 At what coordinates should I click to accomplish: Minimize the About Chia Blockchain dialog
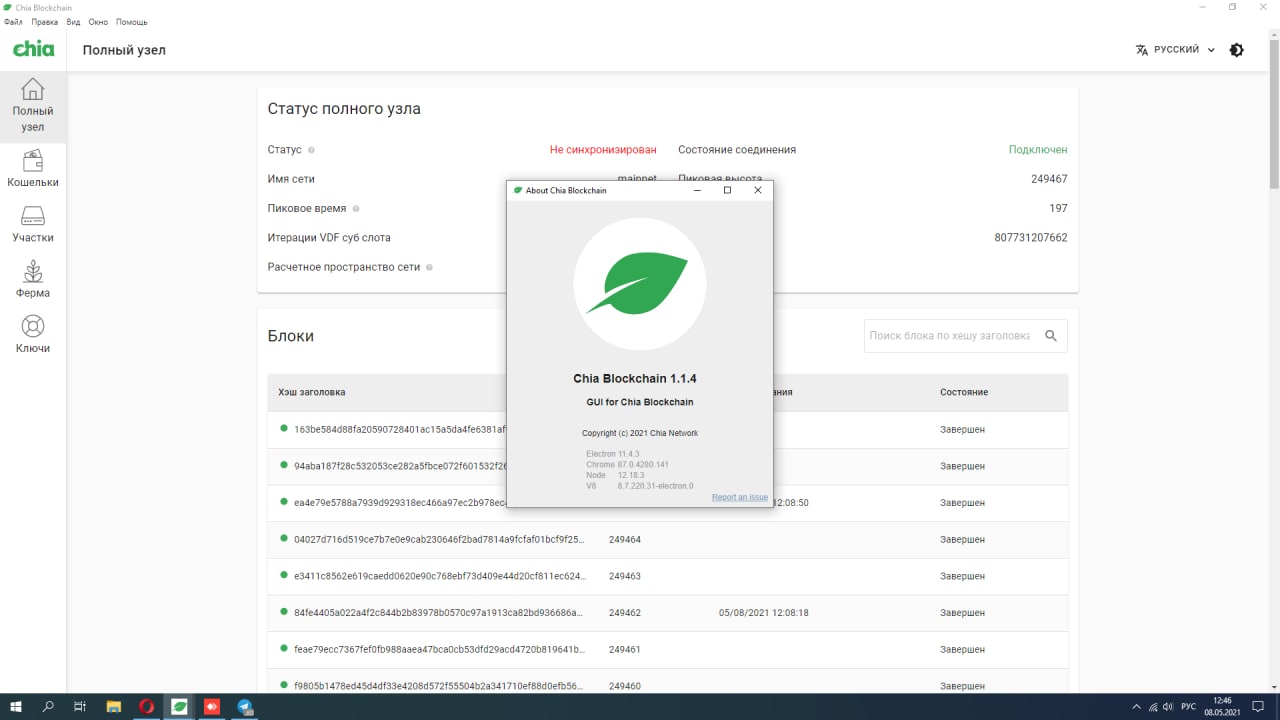[697, 190]
